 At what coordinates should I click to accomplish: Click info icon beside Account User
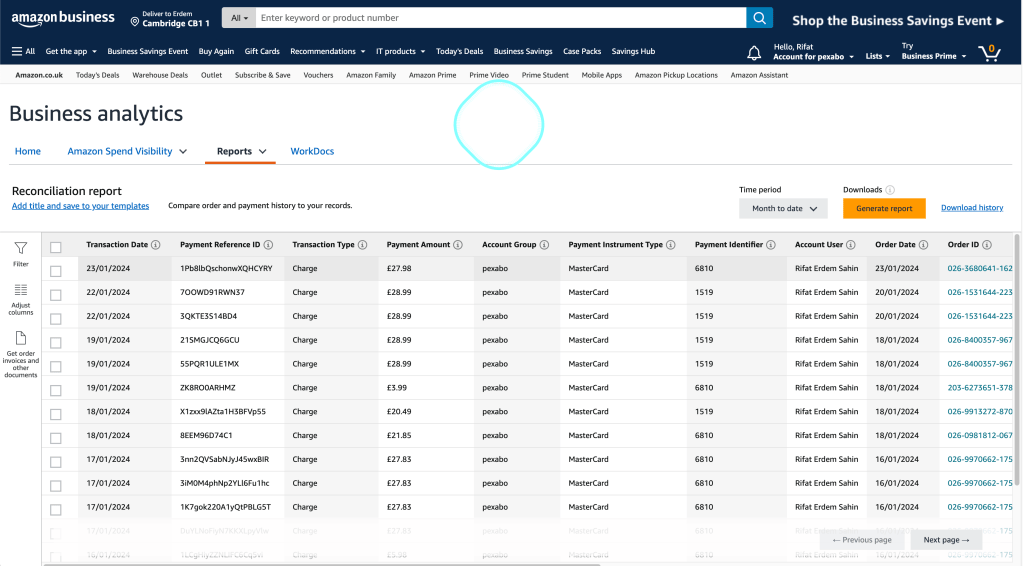(x=851, y=245)
